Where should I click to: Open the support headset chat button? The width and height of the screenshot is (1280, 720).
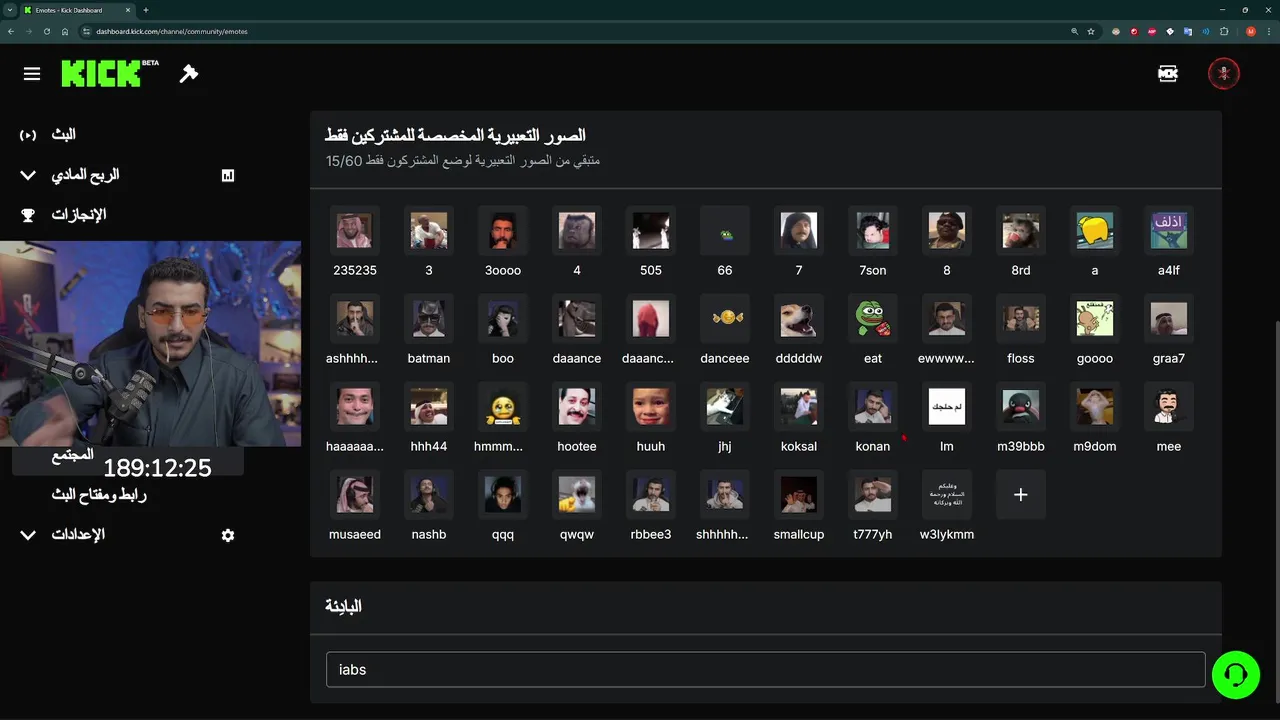point(1236,674)
